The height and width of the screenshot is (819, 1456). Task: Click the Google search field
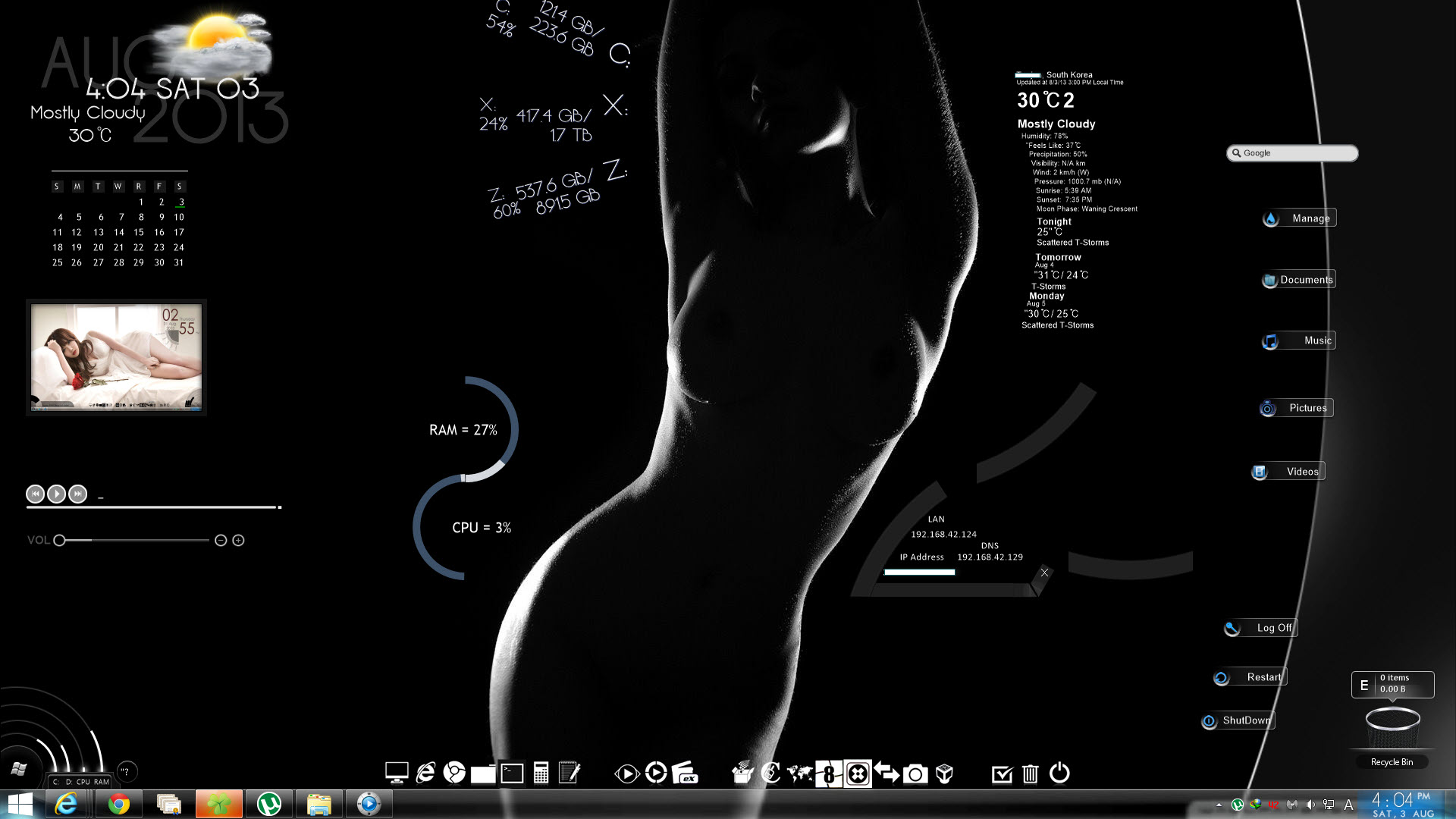[1292, 153]
